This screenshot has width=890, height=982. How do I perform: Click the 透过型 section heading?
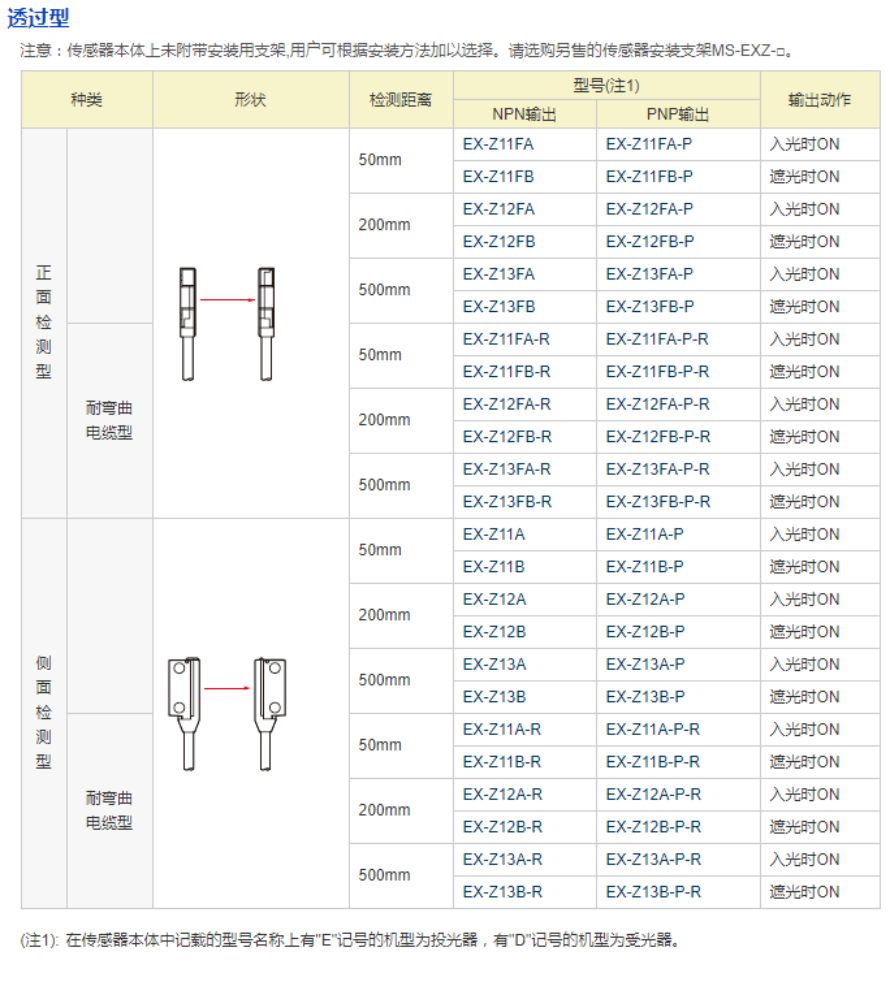coord(39,18)
